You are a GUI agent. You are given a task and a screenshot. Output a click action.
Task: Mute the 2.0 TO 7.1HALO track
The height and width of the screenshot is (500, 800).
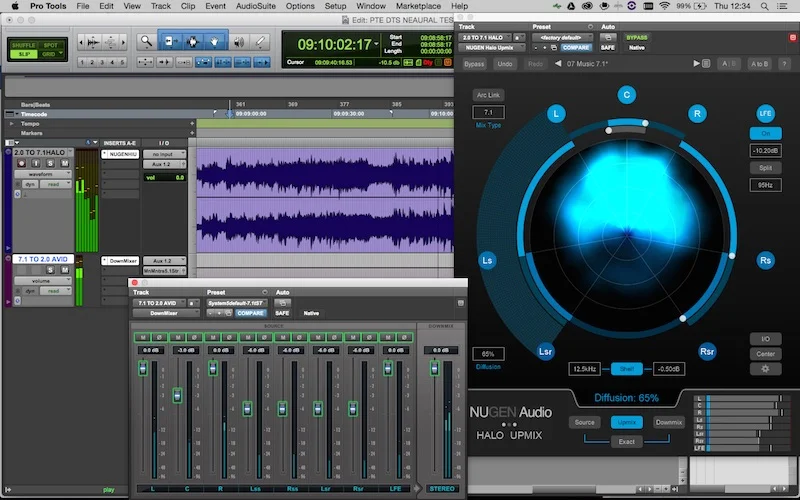65,163
